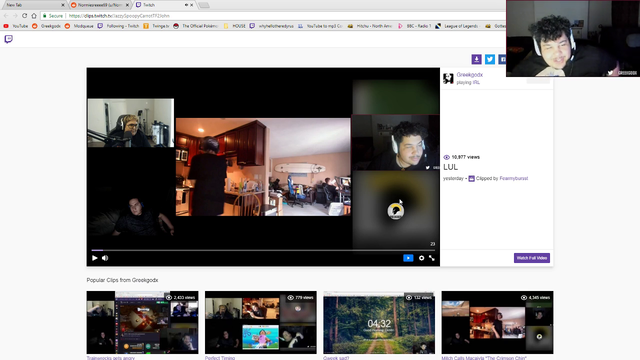This screenshot has height=360, width=640.
Task: Open the Mitch Calls Macaiyla clip thumbnail
Action: (x=497, y=322)
